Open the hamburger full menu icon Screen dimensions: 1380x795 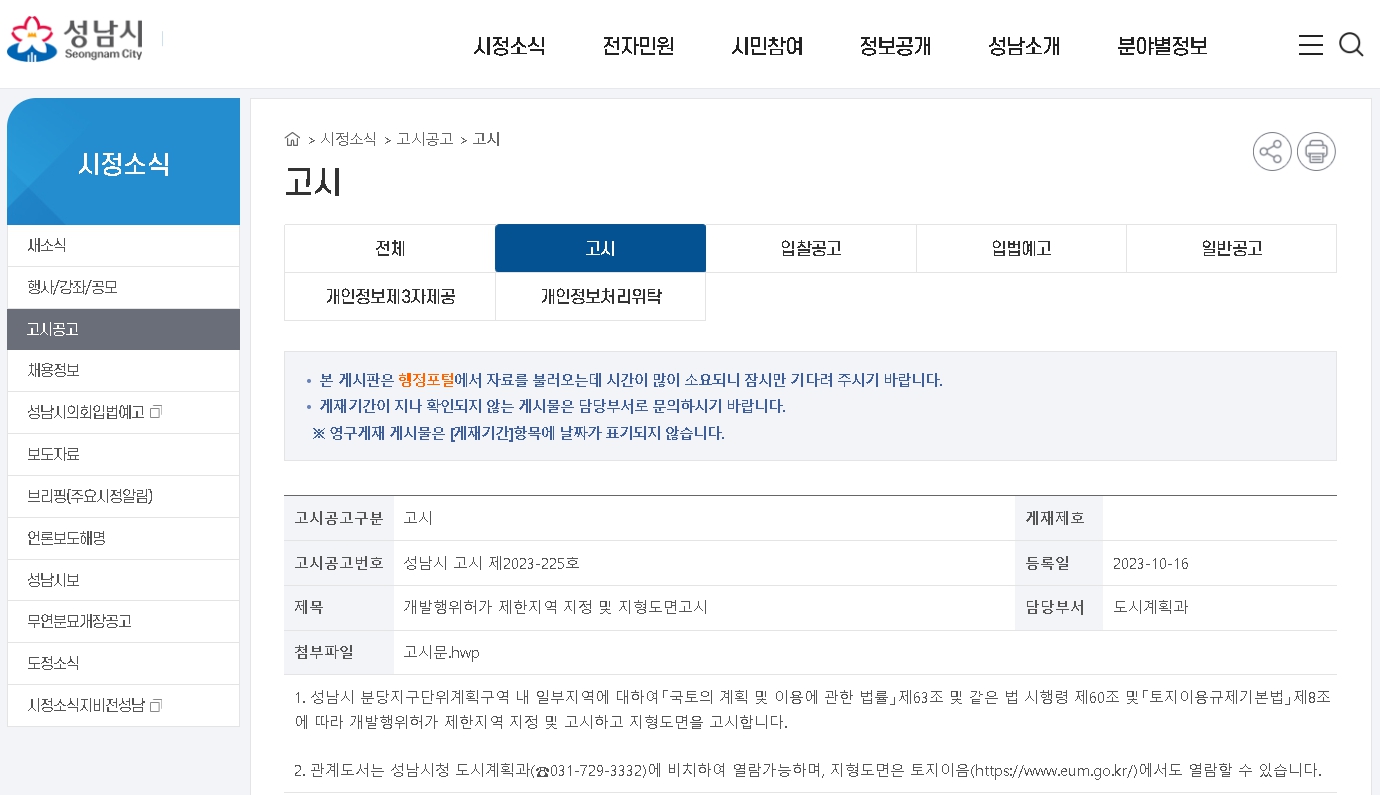[x=1310, y=45]
